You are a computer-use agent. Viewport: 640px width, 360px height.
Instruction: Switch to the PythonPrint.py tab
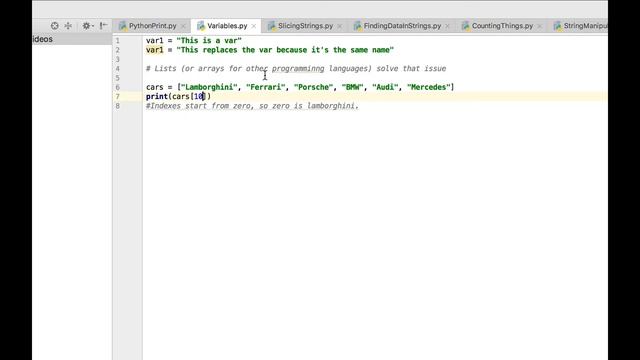(x=152, y=26)
